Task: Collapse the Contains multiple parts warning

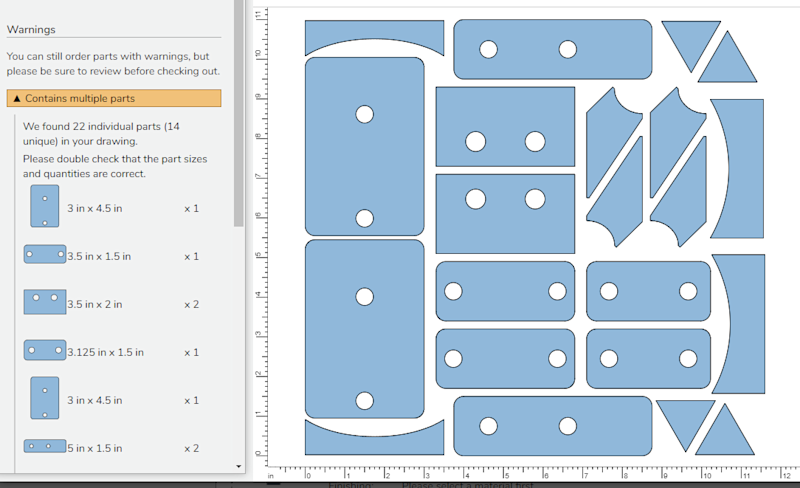Action: [x=114, y=98]
